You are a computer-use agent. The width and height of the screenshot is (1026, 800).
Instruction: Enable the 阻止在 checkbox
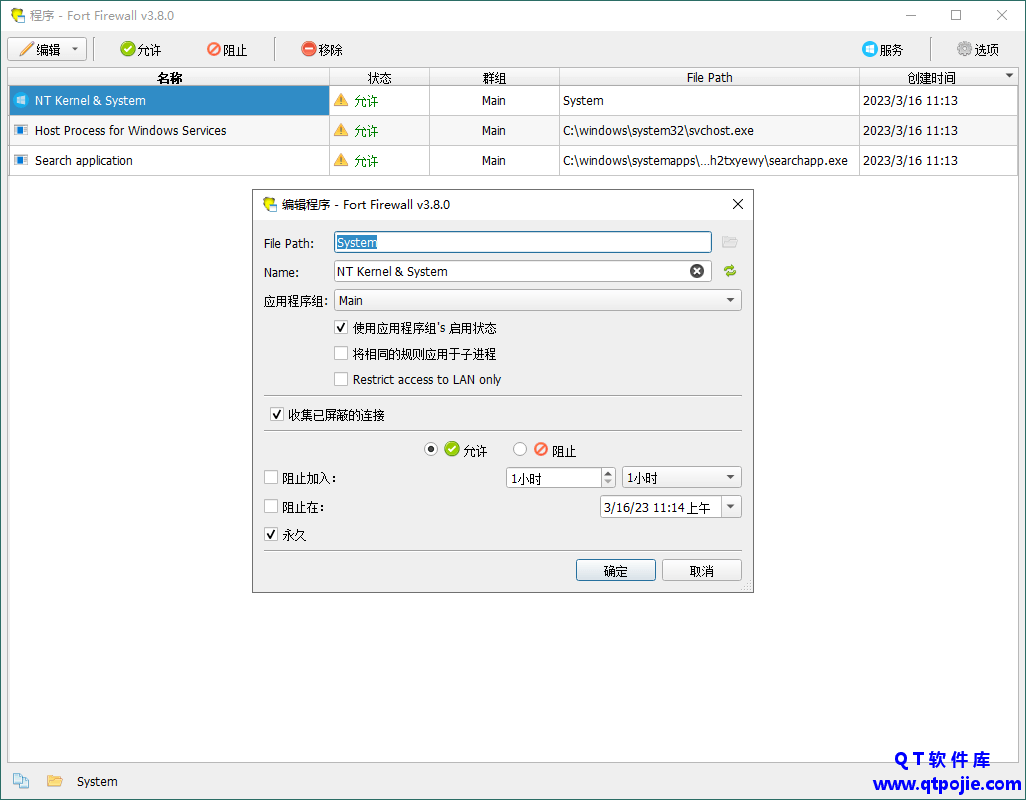coord(271,507)
